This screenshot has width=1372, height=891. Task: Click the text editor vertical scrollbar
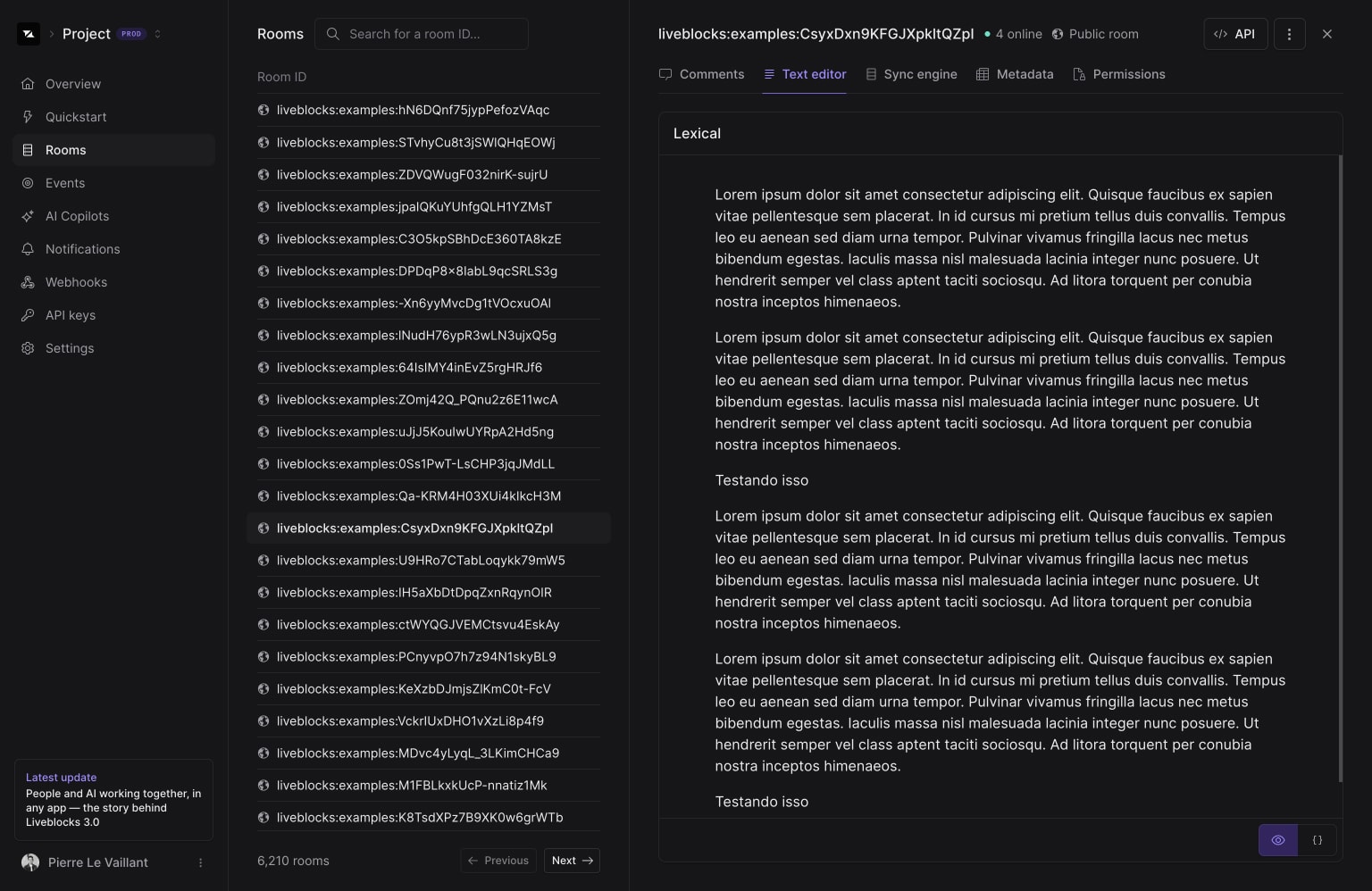pos(1340,469)
